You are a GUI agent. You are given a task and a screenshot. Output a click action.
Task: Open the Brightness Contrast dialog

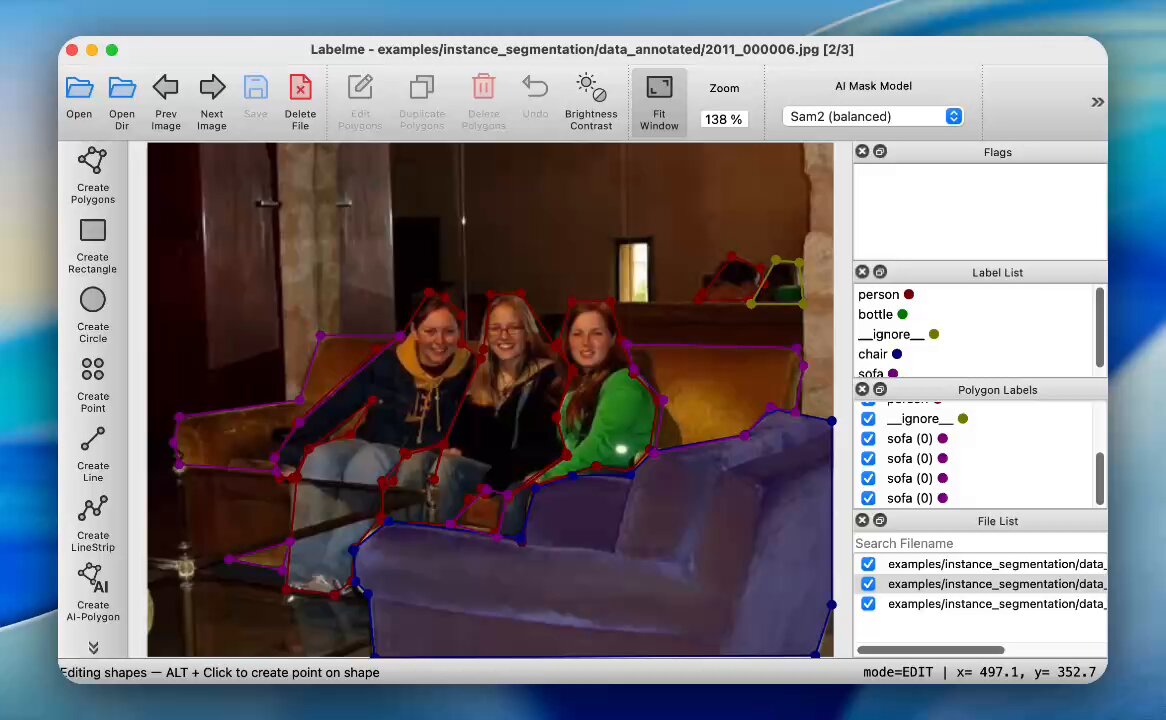[x=590, y=102]
